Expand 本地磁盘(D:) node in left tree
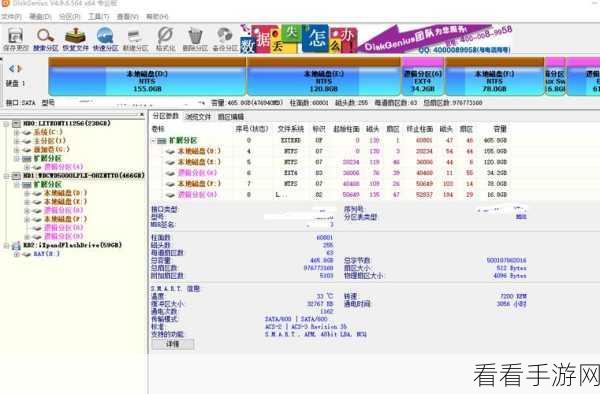This screenshot has height=394, width=600. click(27, 193)
